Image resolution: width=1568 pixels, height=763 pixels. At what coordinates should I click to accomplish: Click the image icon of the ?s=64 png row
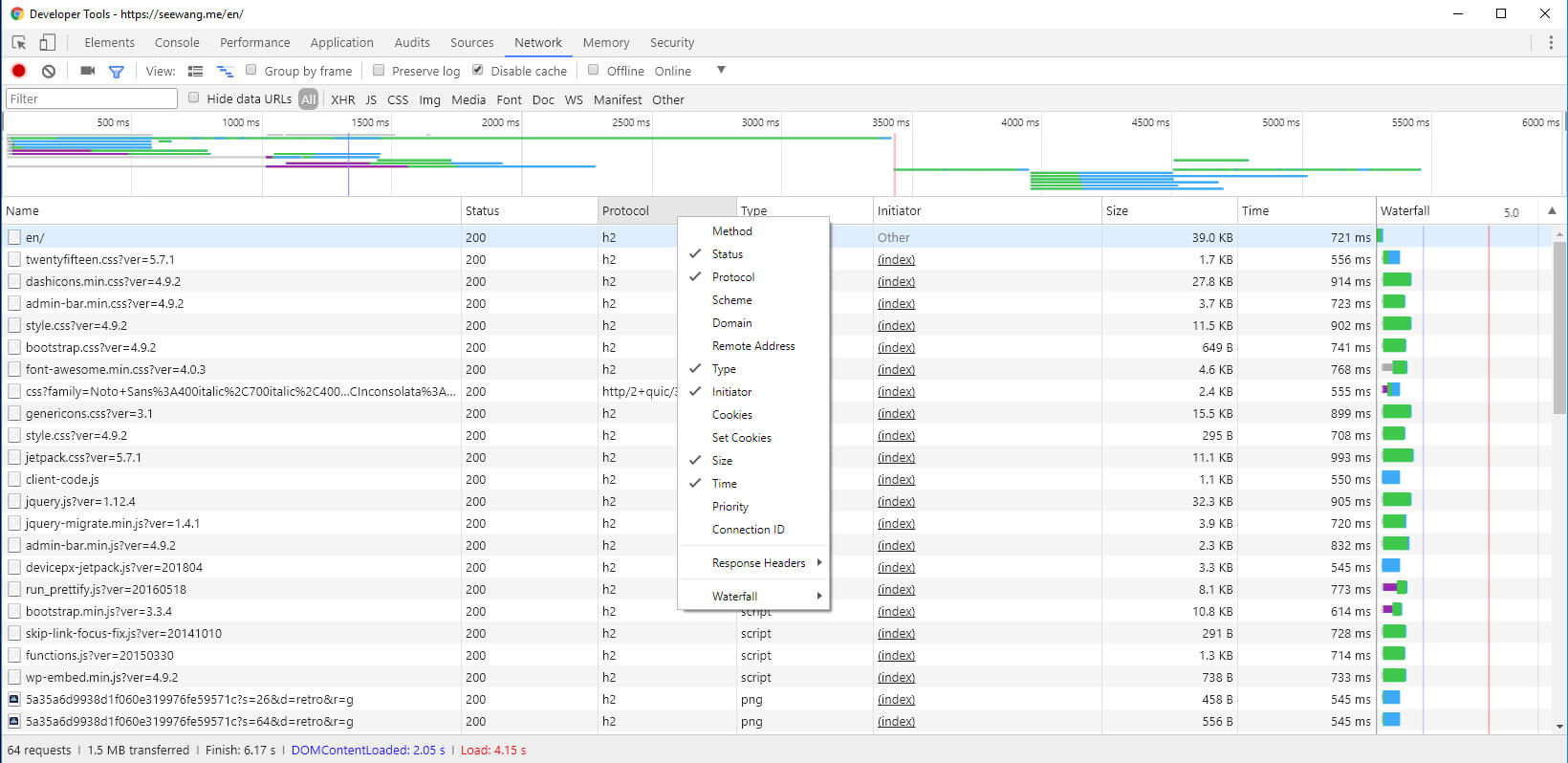(x=14, y=721)
